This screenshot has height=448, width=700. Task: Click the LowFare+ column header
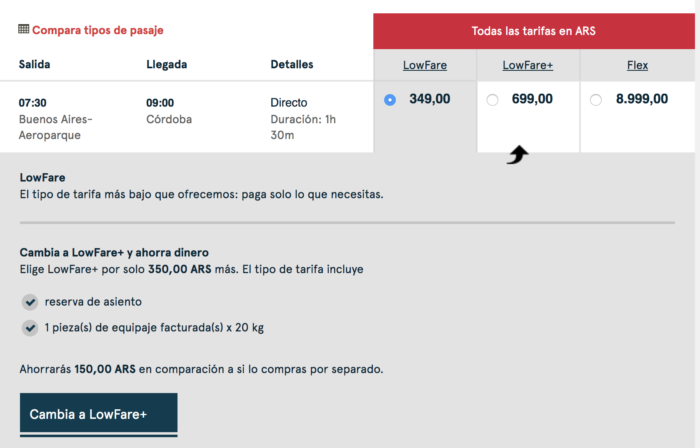(x=528, y=65)
